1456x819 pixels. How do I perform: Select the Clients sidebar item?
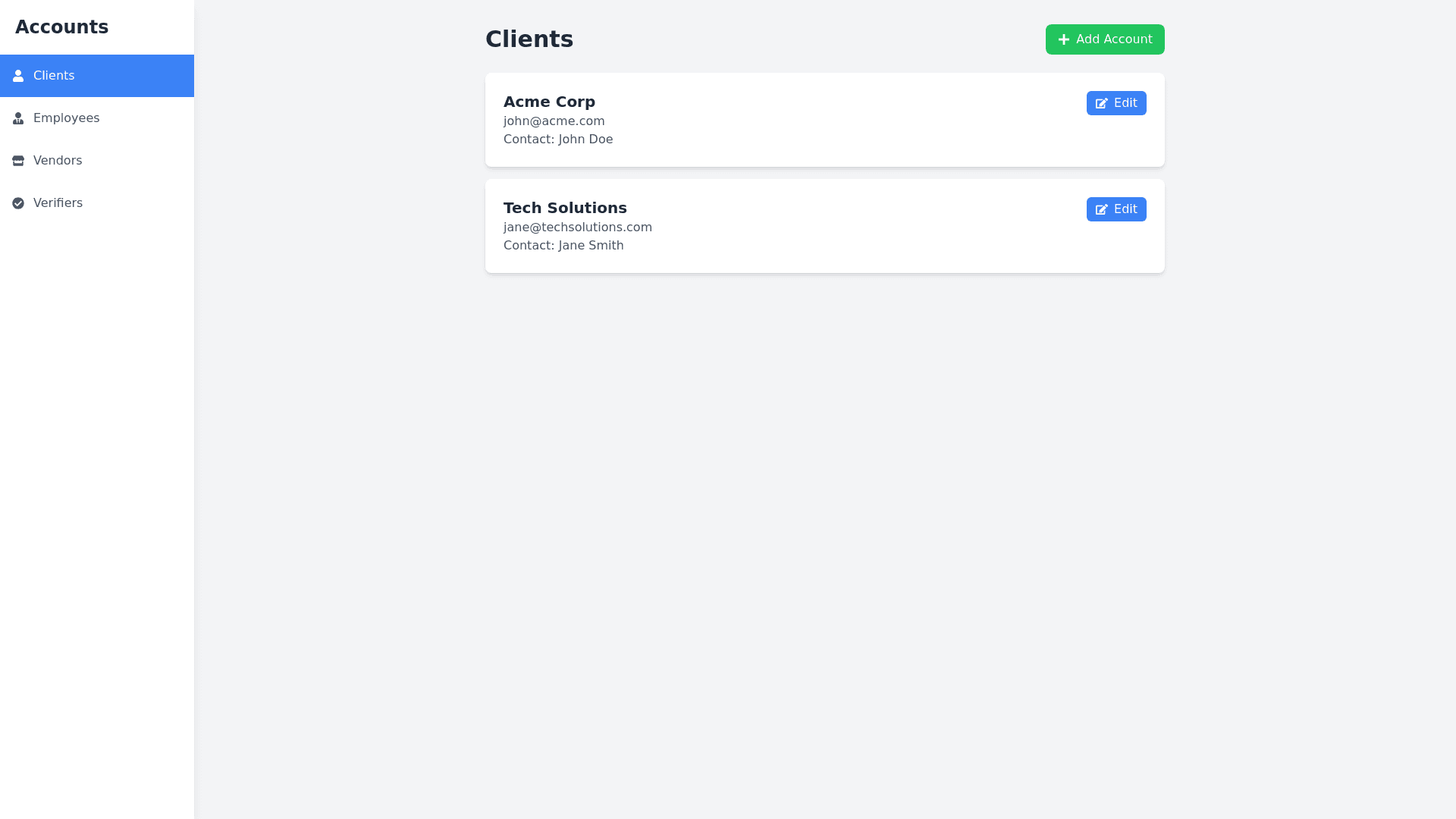(x=54, y=76)
